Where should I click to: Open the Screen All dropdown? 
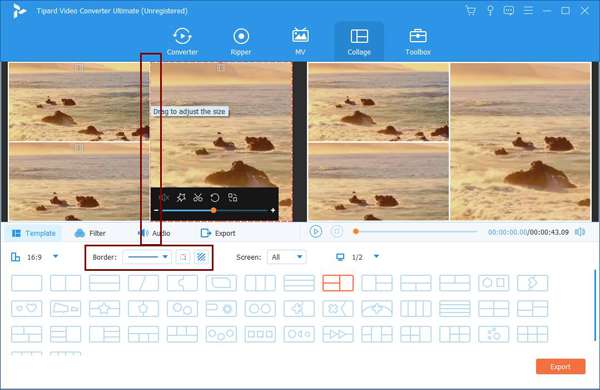pos(287,257)
